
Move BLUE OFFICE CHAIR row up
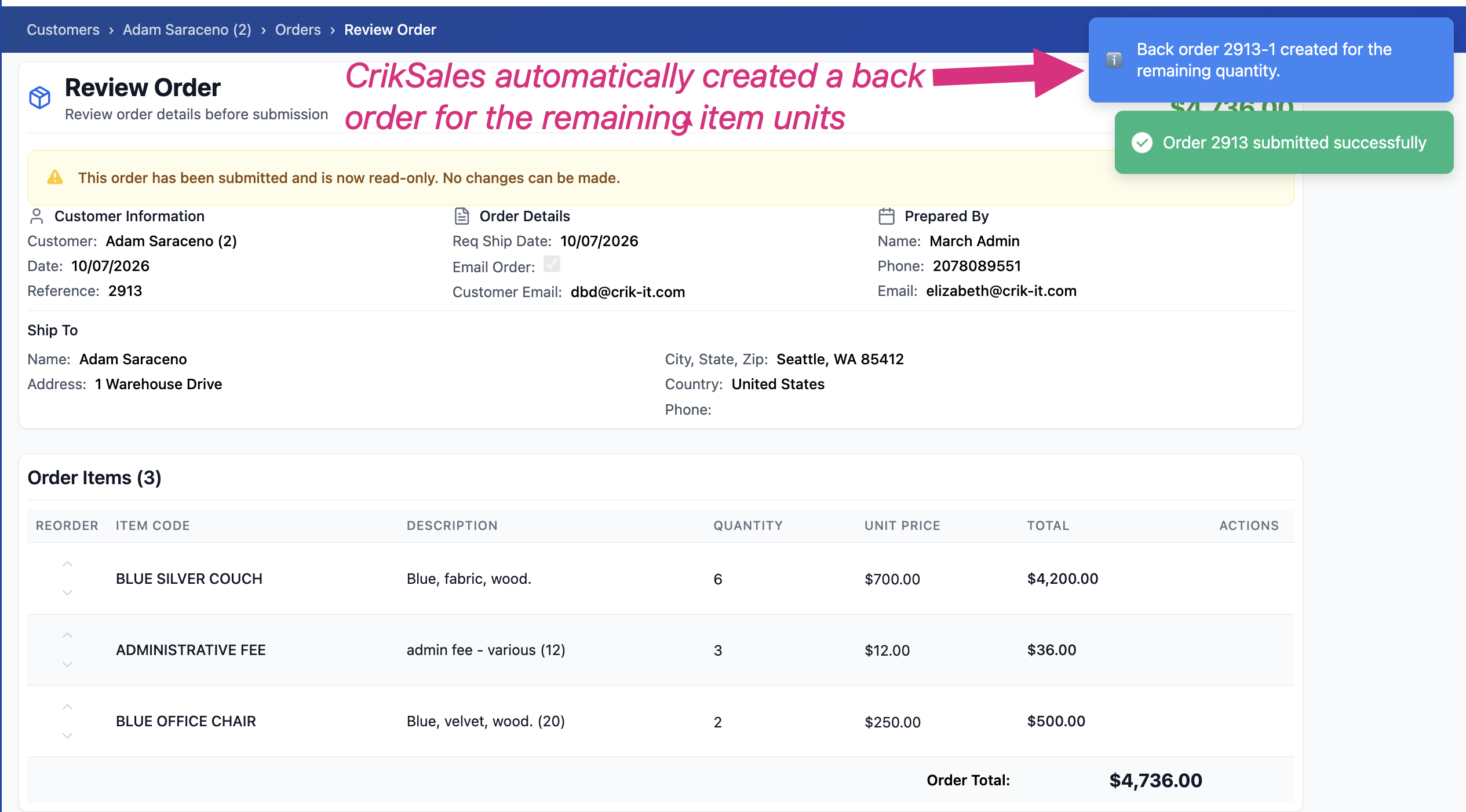click(x=67, y=707)
